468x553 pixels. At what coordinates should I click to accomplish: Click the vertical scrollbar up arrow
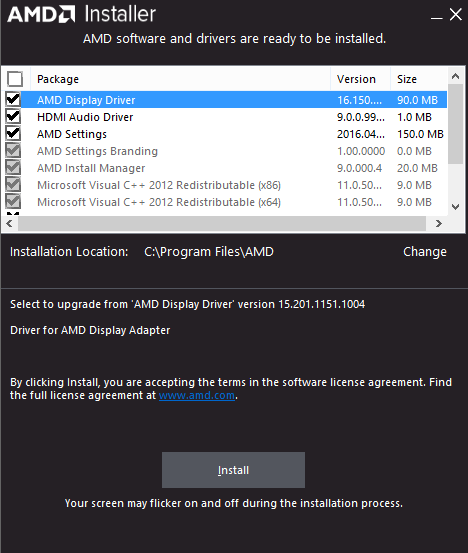455,76
